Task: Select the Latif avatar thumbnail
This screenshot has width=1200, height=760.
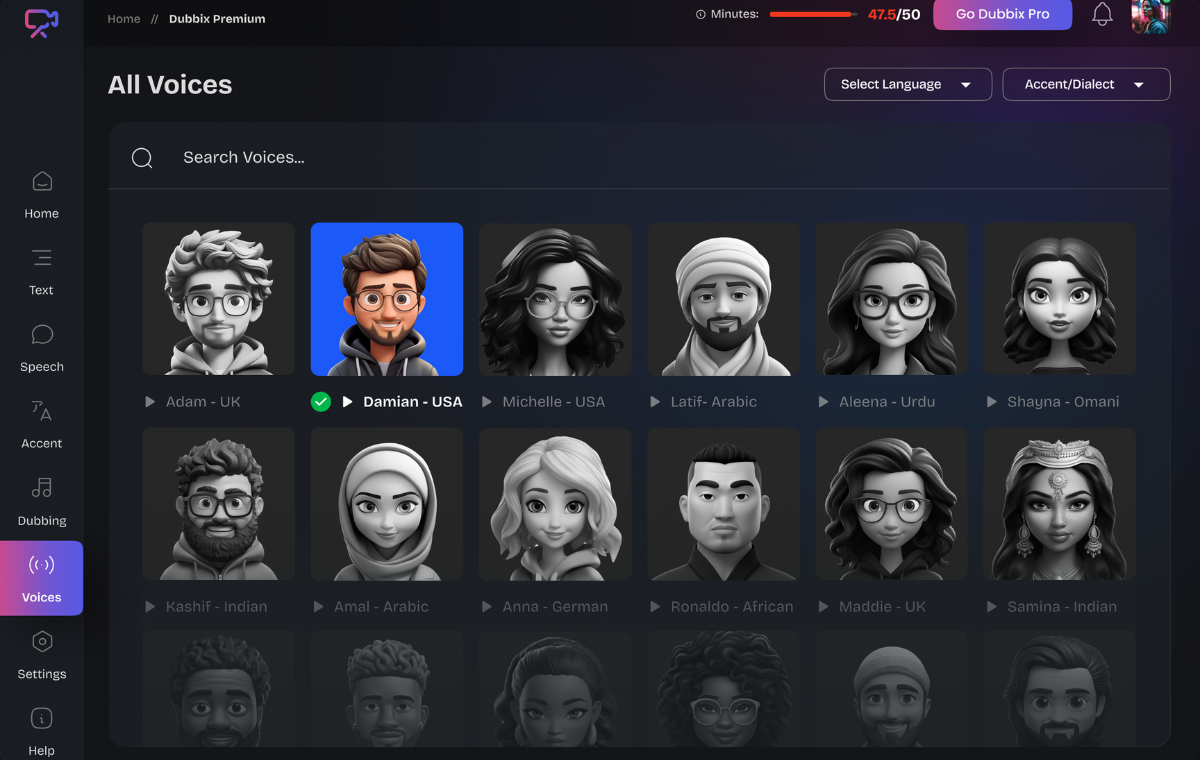Action: click(724, 299)
